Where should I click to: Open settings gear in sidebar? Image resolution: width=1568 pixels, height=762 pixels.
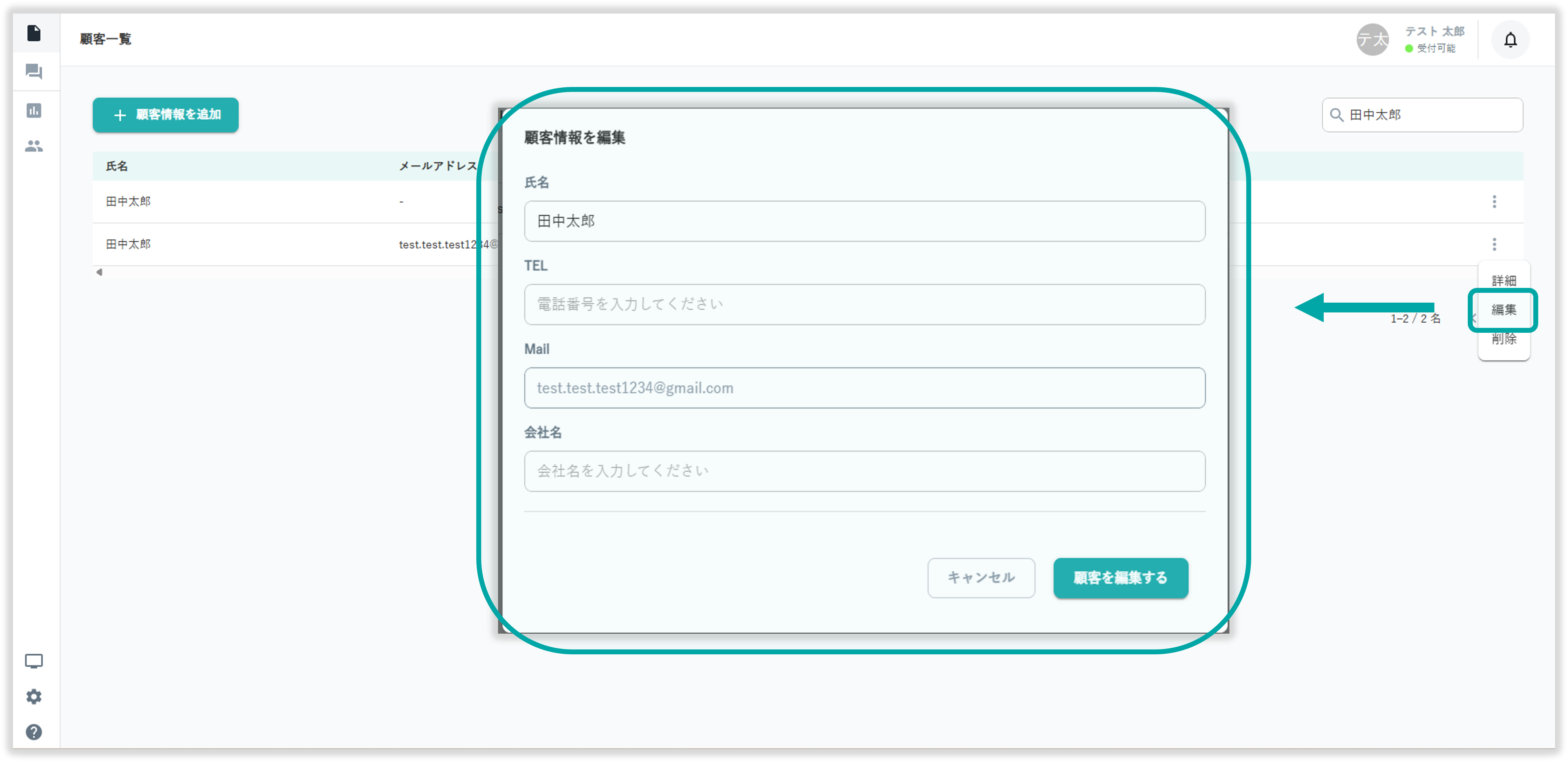pos(34,696)
